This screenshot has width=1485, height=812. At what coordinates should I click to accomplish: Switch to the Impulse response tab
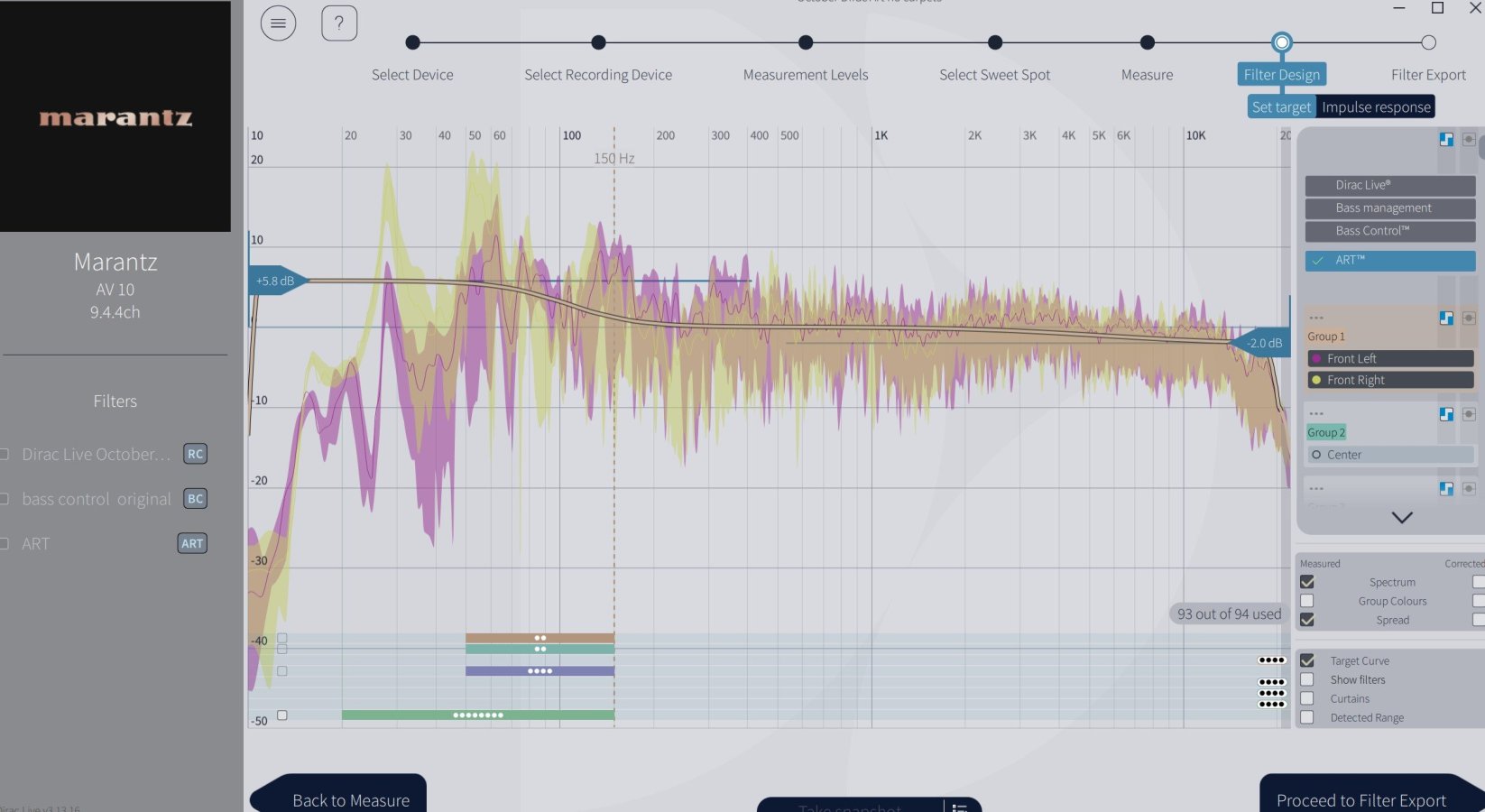click(x=1376, y=107)
